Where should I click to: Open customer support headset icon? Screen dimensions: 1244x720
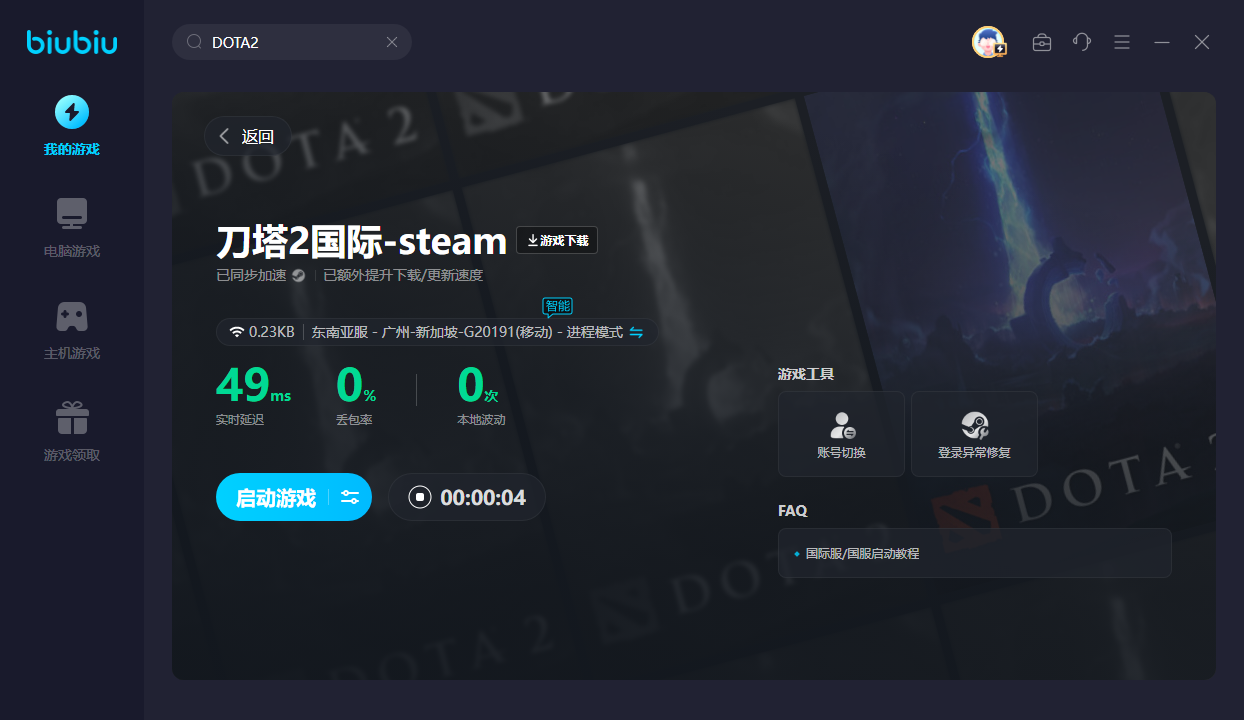coord(1082,42)
